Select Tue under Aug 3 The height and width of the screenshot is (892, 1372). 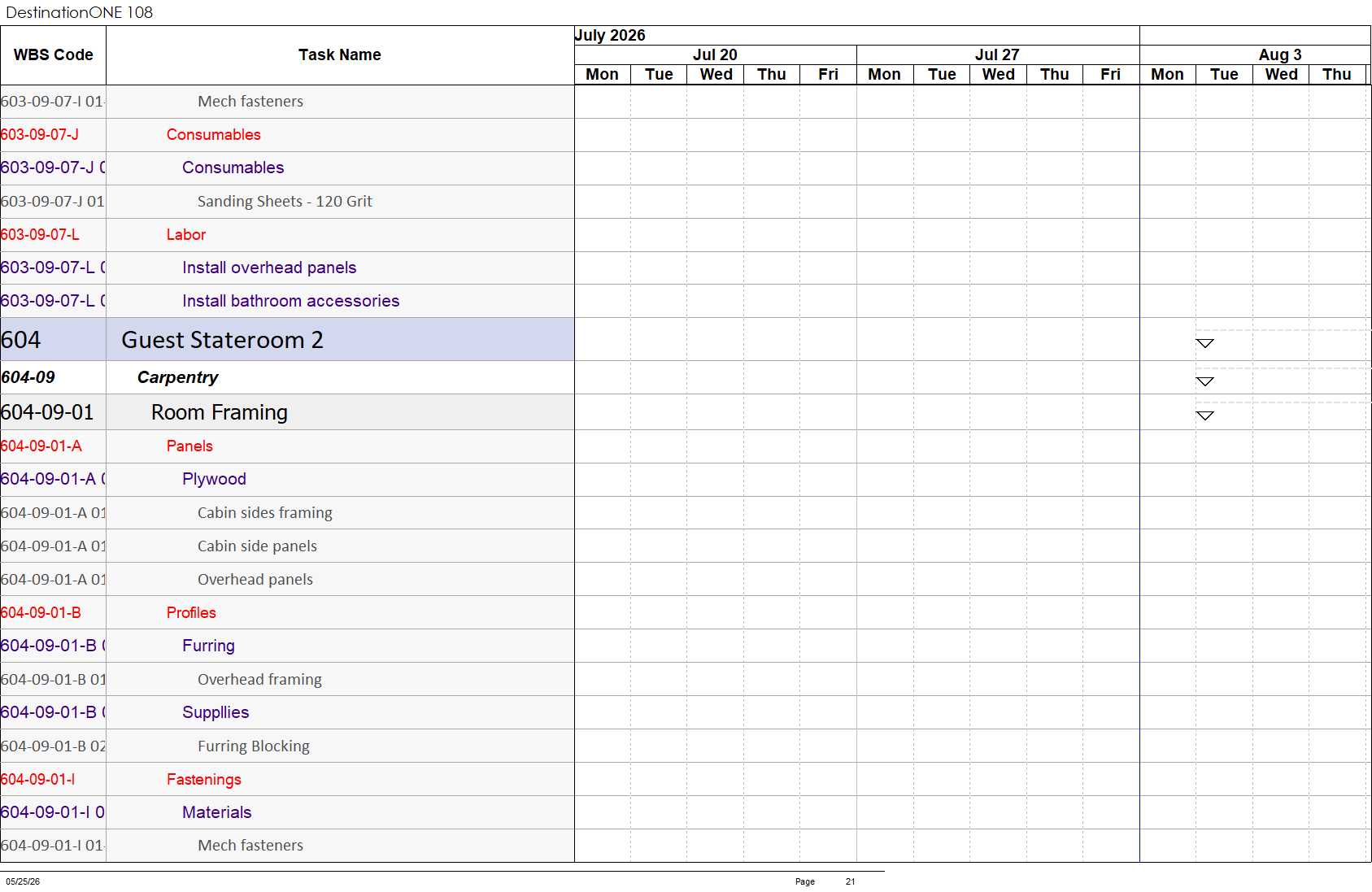point(1224,74)
